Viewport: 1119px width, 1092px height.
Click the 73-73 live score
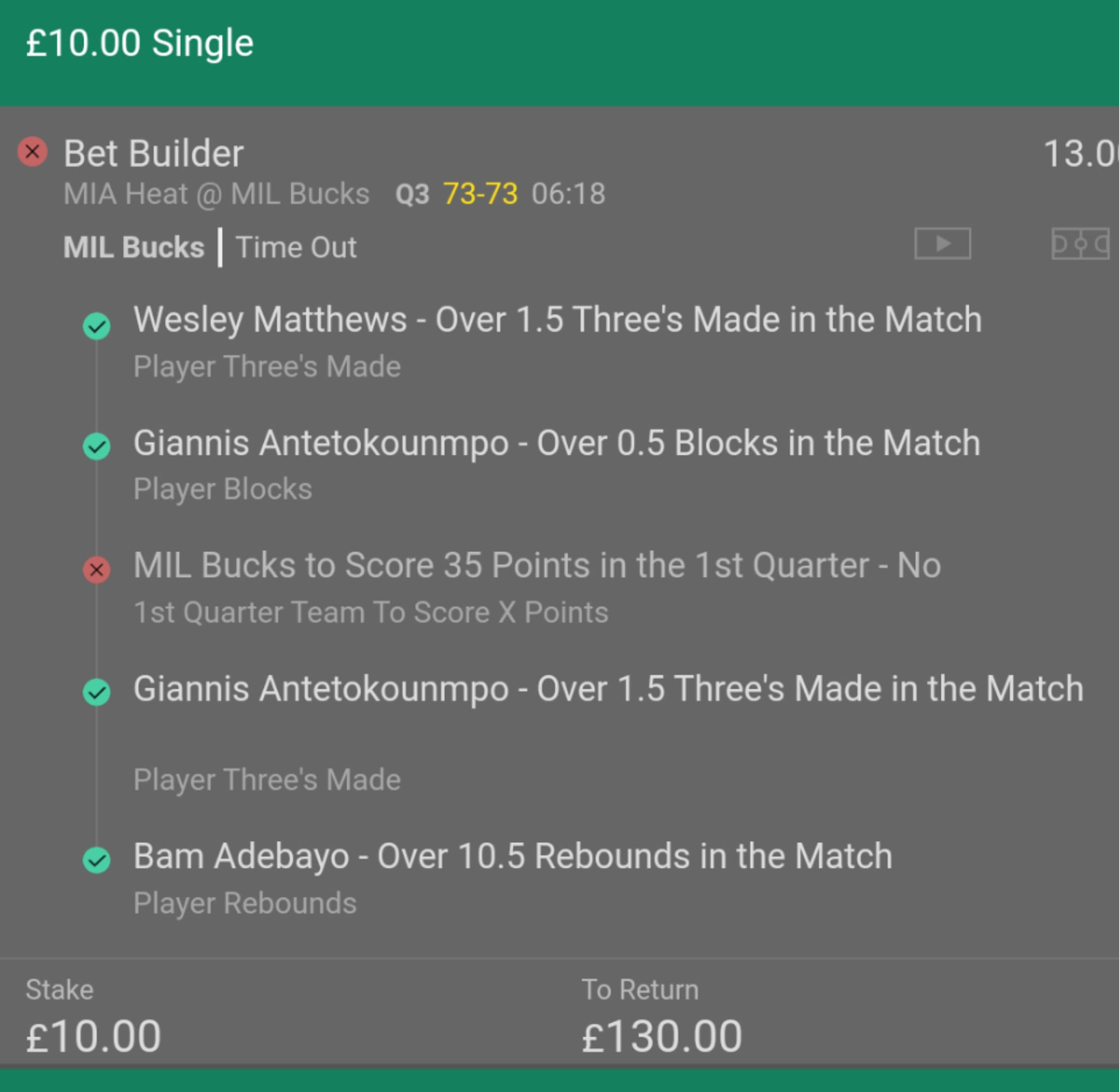click(480, 194)
